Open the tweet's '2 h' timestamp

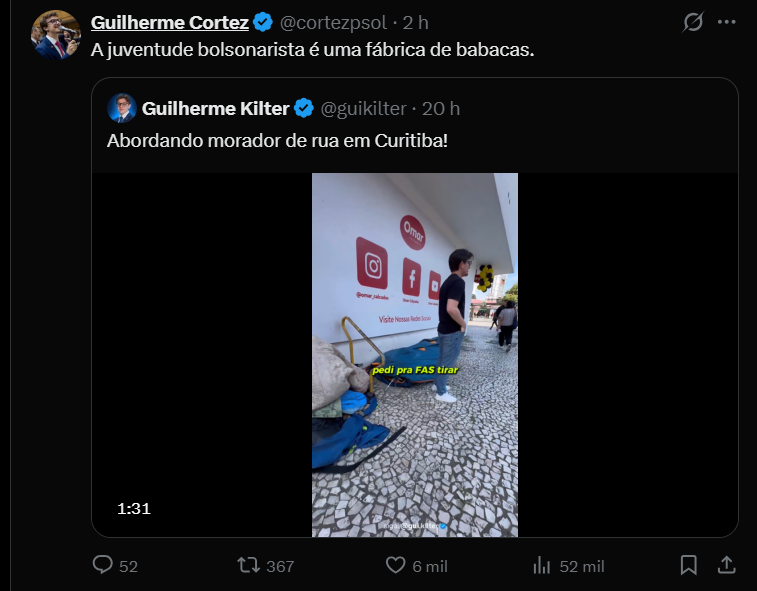[x=416, y=22]
